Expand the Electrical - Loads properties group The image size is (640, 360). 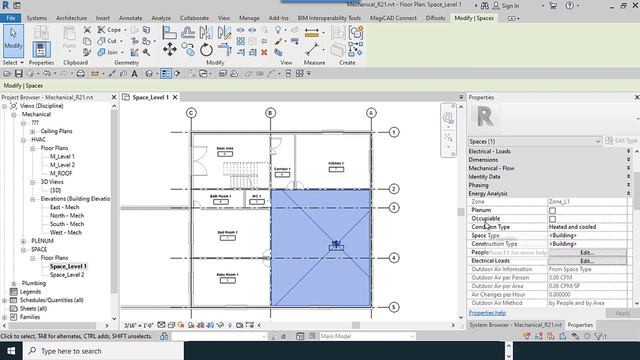pos(628,151)
